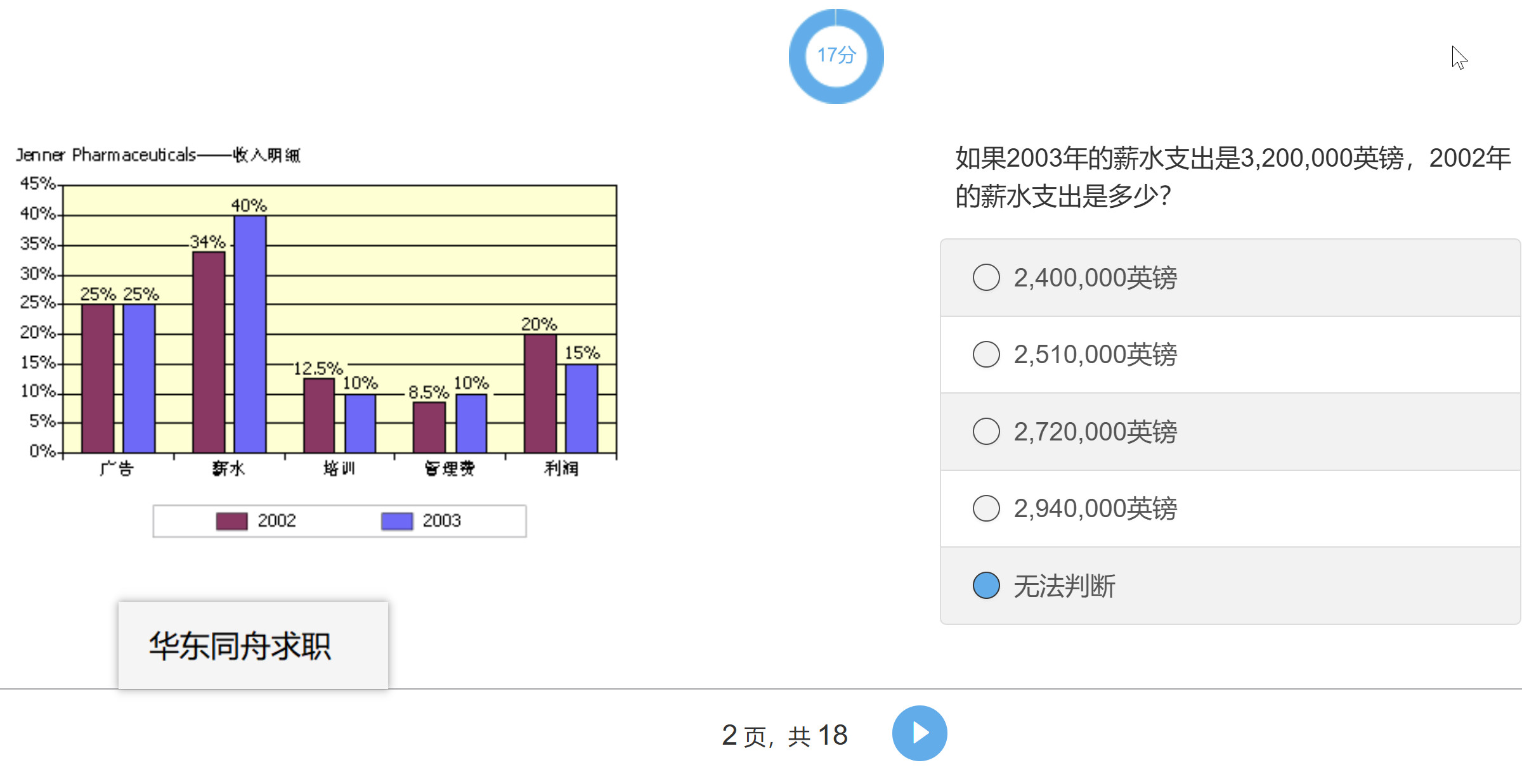Click the blue next page arrow button
The image size is (1522, 784).
(919, 733)
